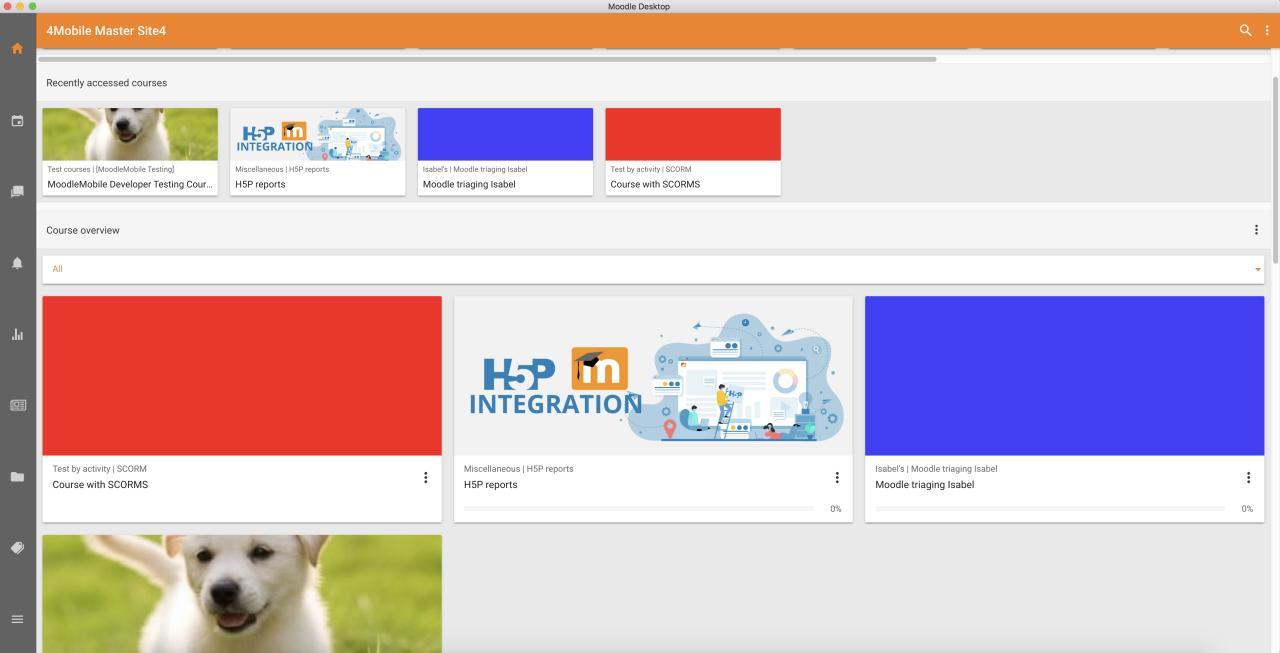Click the red SCORM course image
1280x653 pixels.
(x=242, y=375)
